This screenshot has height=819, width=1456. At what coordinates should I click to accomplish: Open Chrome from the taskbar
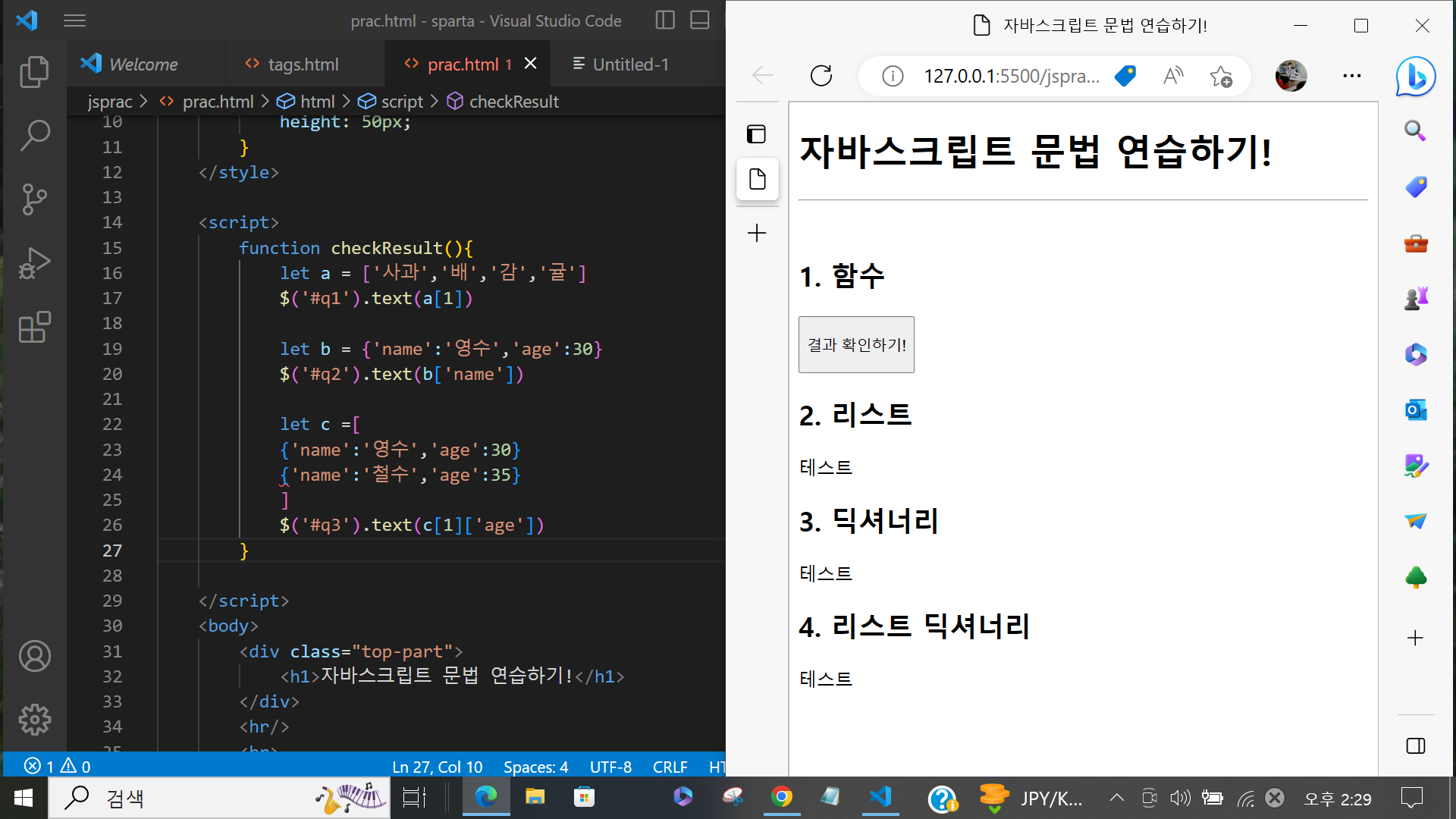tap(782, 798)
